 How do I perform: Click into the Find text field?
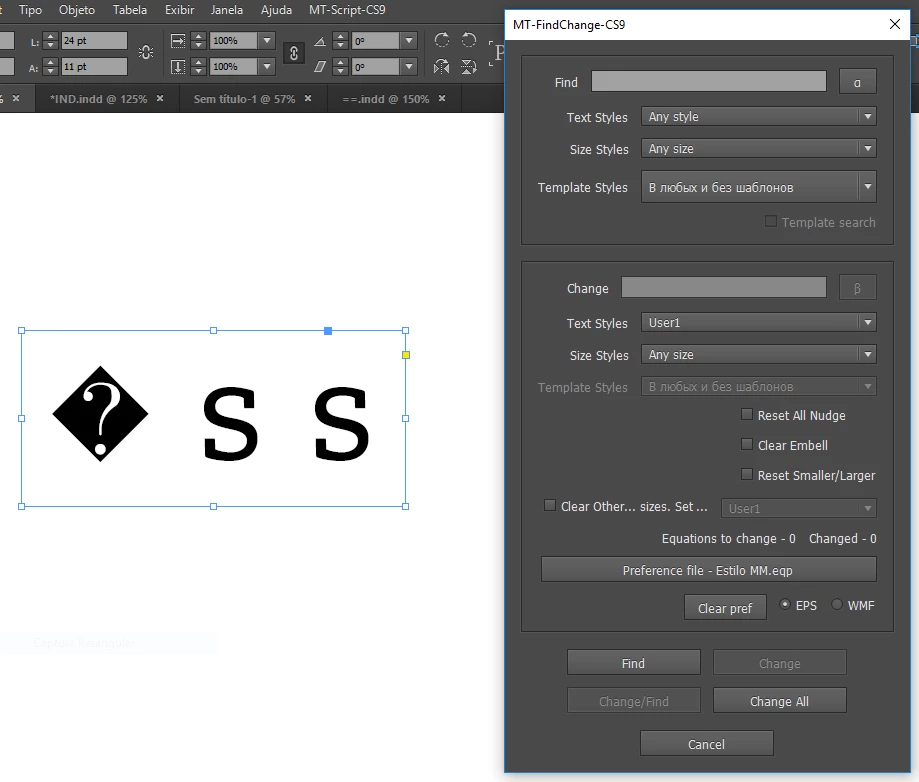pos(709,81)
